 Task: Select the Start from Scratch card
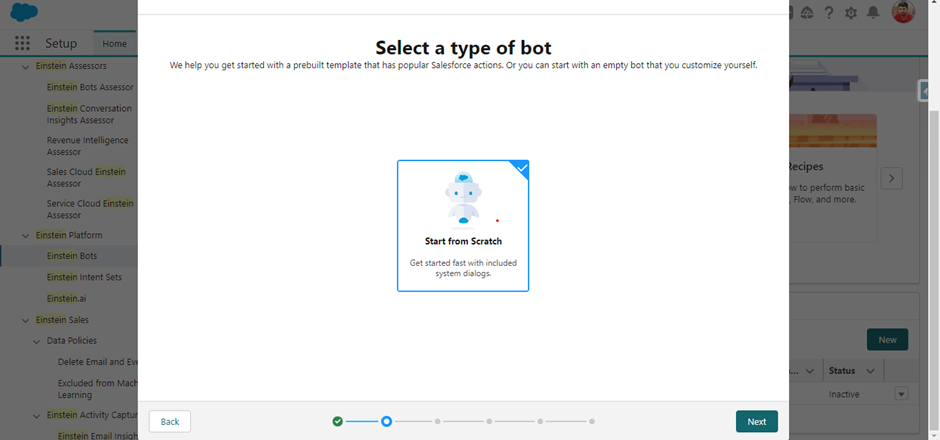pos(463,226)
